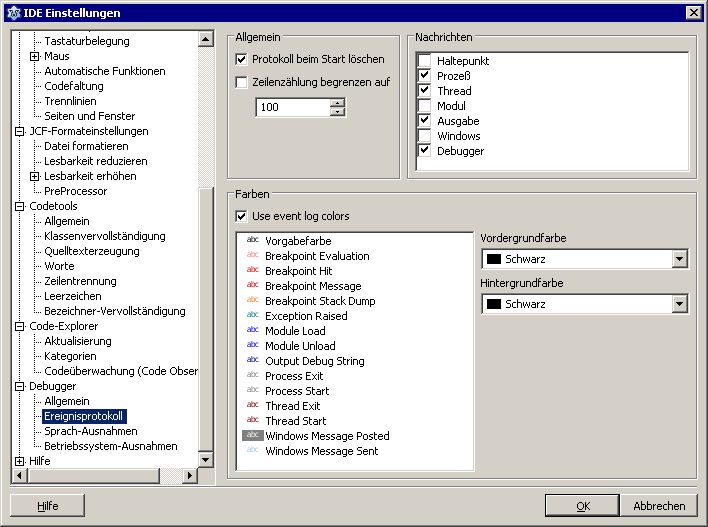The image size is (708, 527).
Task: Select Sprach-Ausnahmen in the tree
Action: point(90,431)
